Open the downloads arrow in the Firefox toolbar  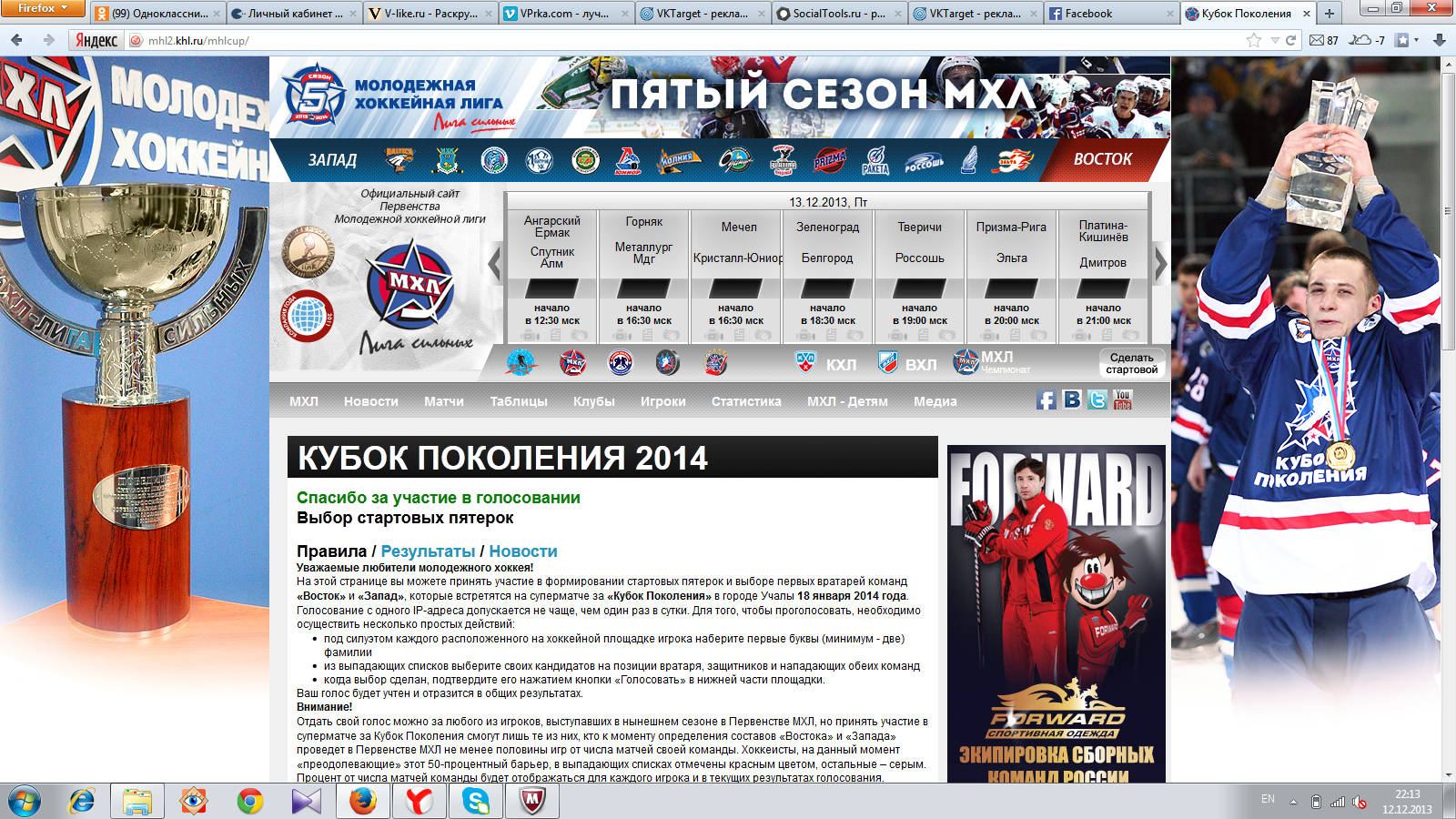pos(1439,40)
